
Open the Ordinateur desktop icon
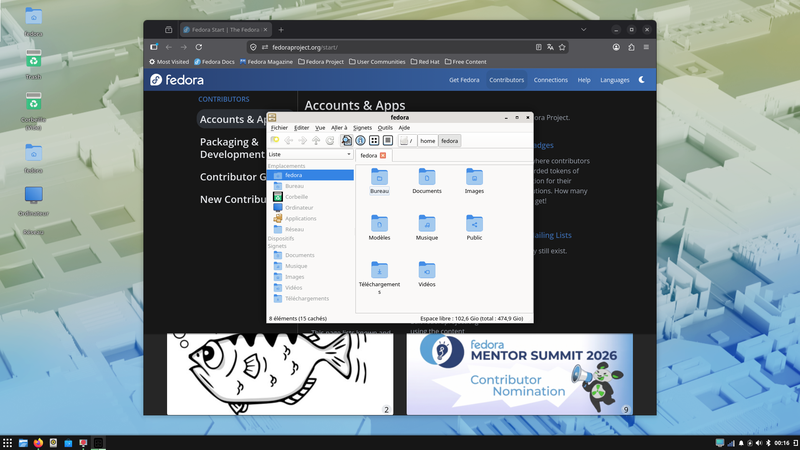(33, 201)
